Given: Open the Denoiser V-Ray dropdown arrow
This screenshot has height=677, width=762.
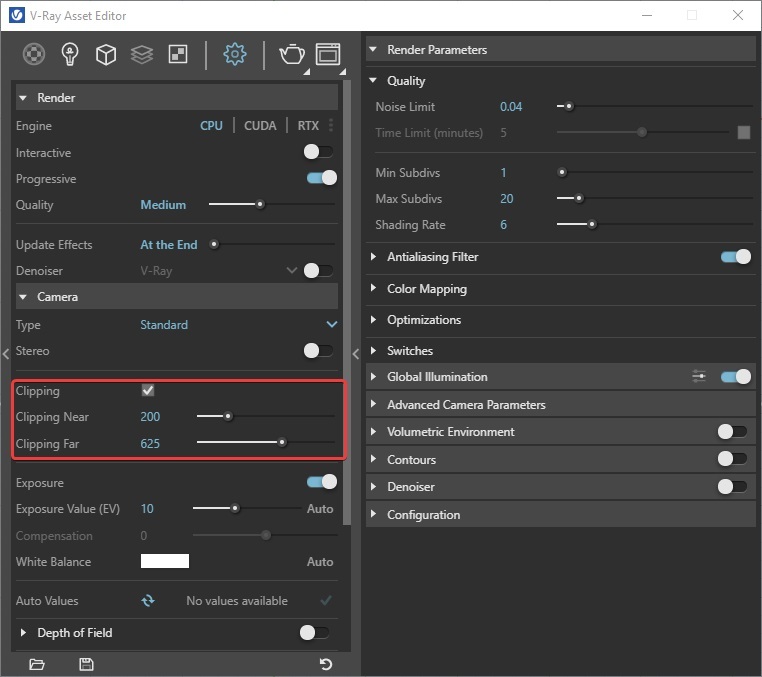Looking at the screenshot, I should tap(292, 270).
